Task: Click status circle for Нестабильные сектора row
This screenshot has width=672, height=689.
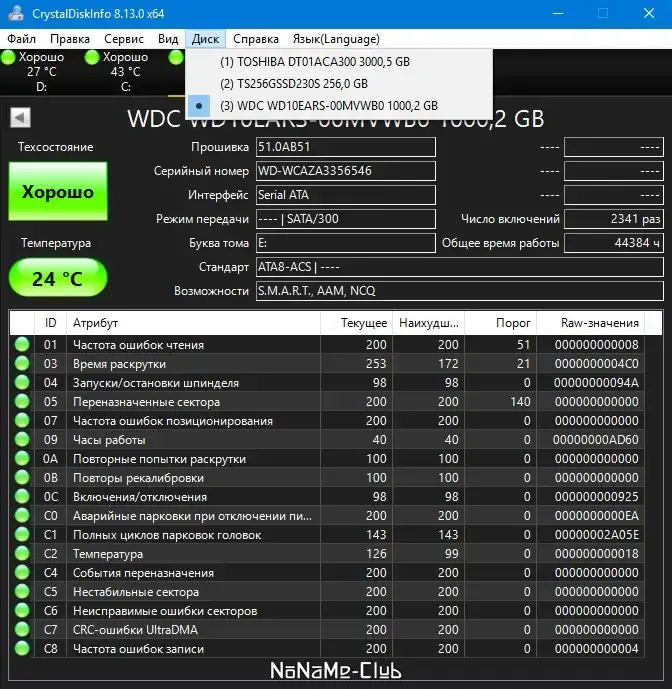Action: click(22, 591)
